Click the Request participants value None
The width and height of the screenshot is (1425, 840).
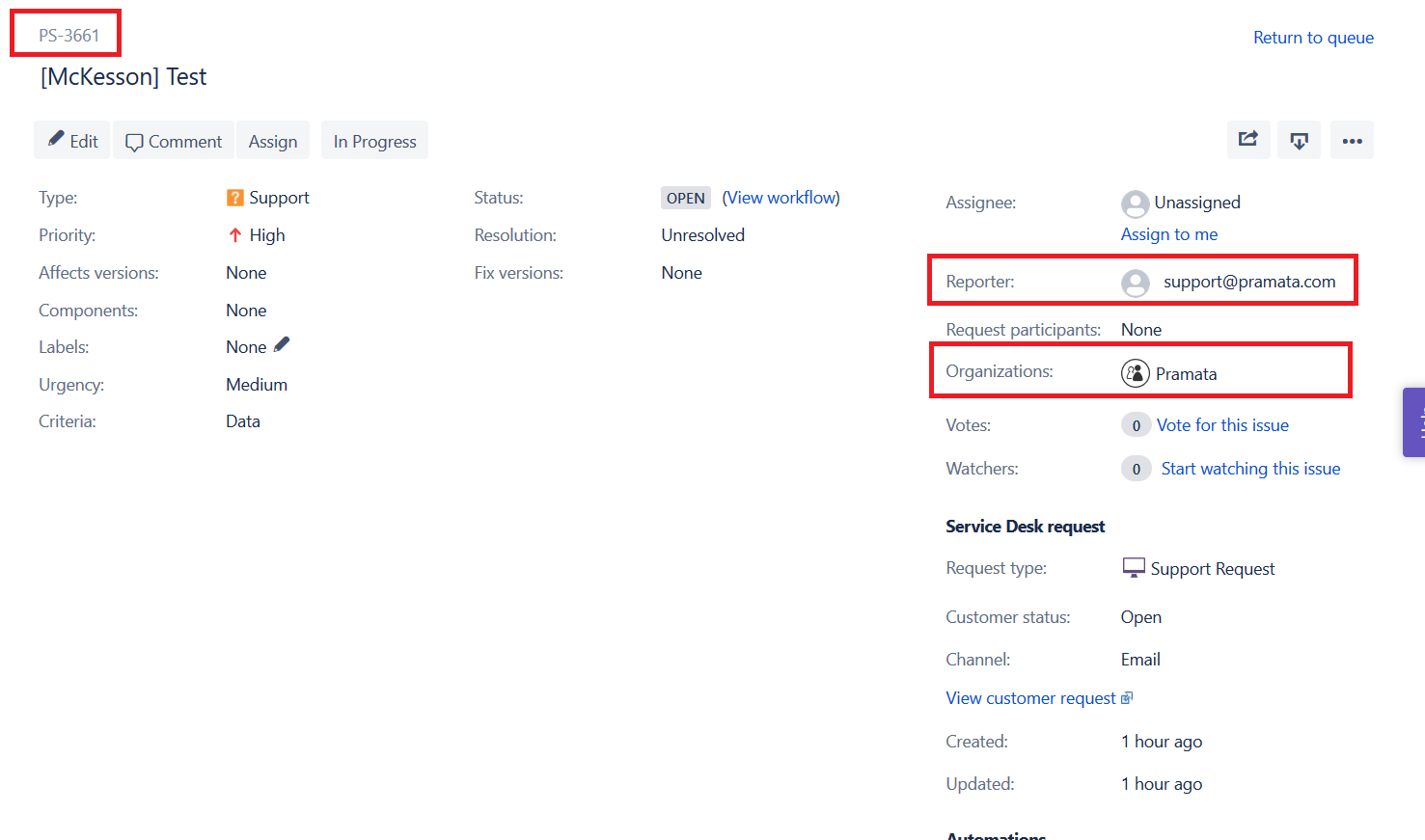point(1141,330)
